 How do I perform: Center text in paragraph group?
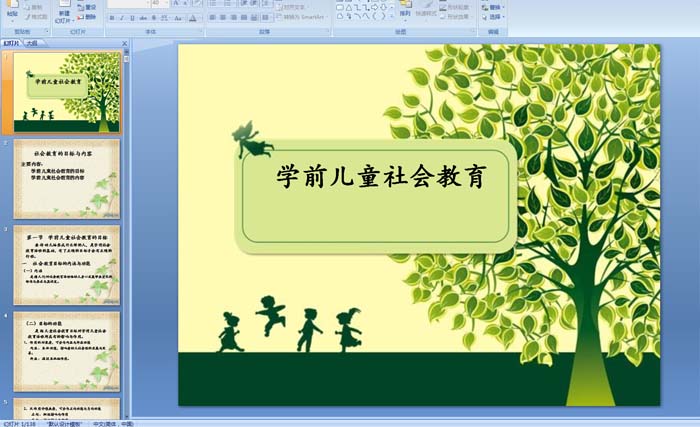pos(223,17)
